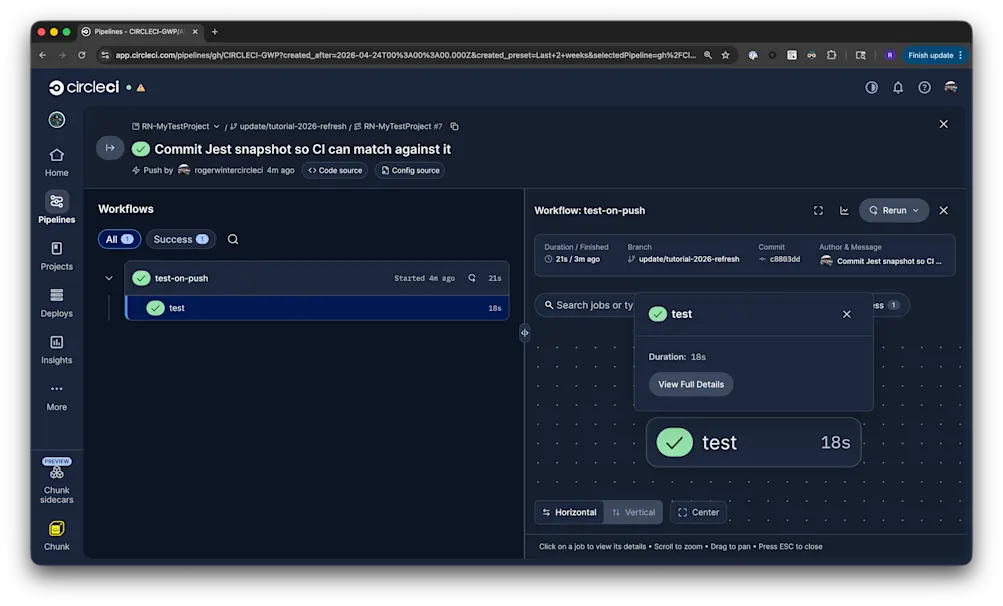Switch to Horizontal layout
Image resolution: width=1003 pixels, height=606 pixels.
(x=569, y=512)
